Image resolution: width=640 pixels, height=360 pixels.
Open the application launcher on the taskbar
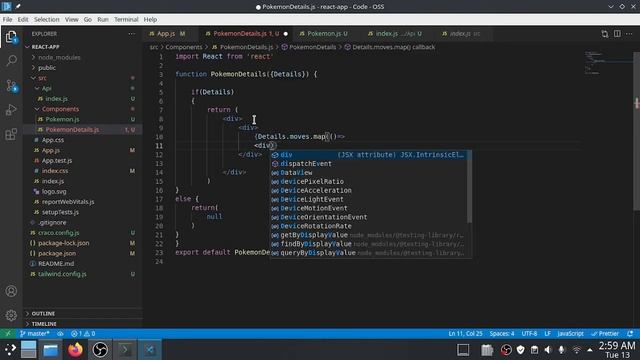click(10, 350)
